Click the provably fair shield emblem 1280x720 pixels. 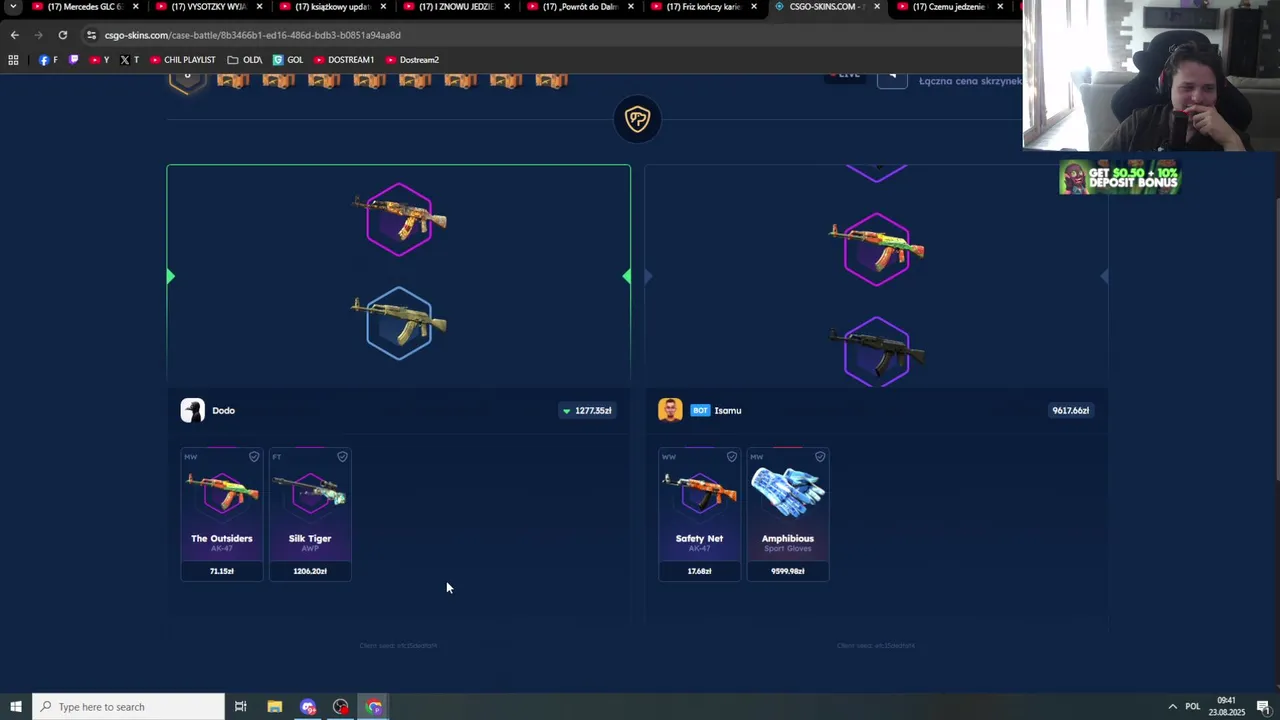pos(637,119)
